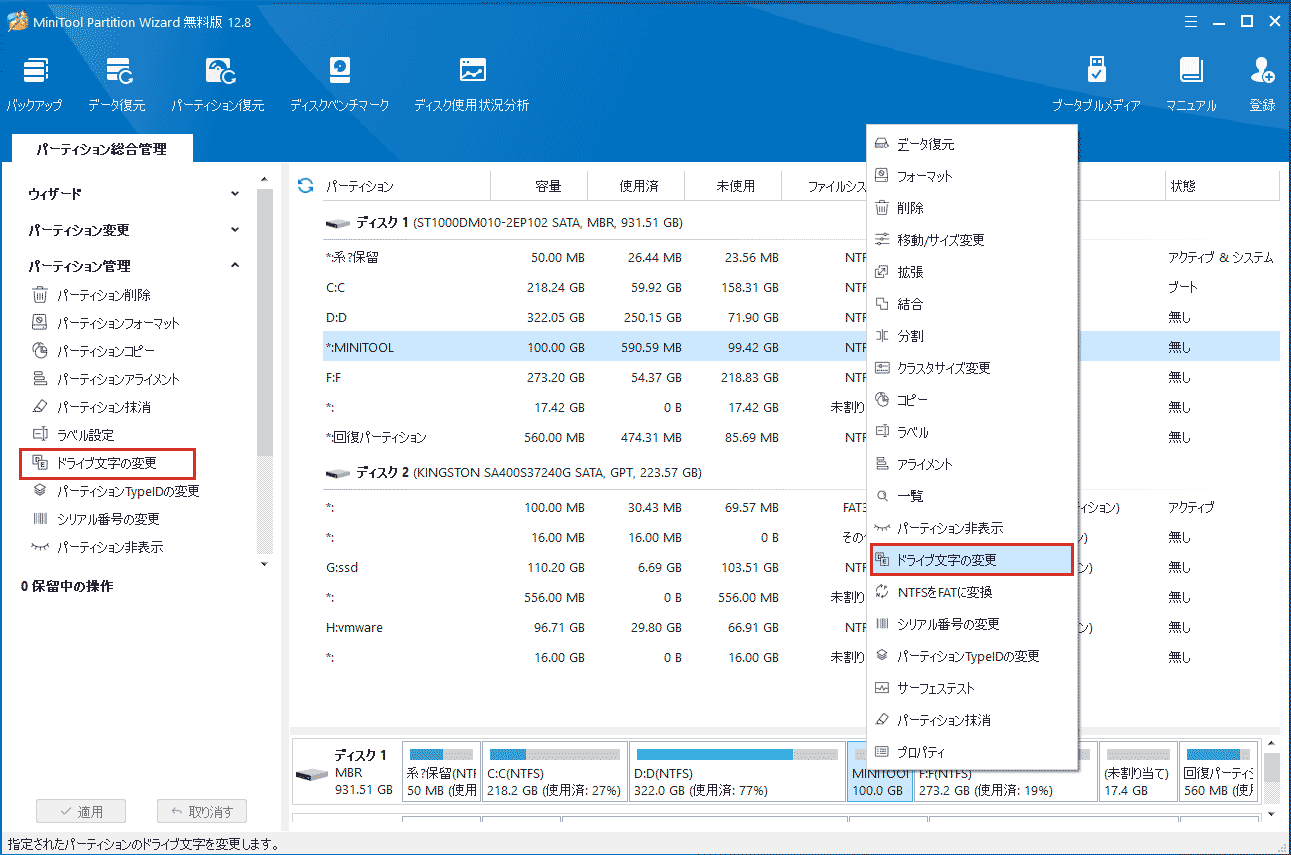Click the 適用 button

(x=81, y=811)
